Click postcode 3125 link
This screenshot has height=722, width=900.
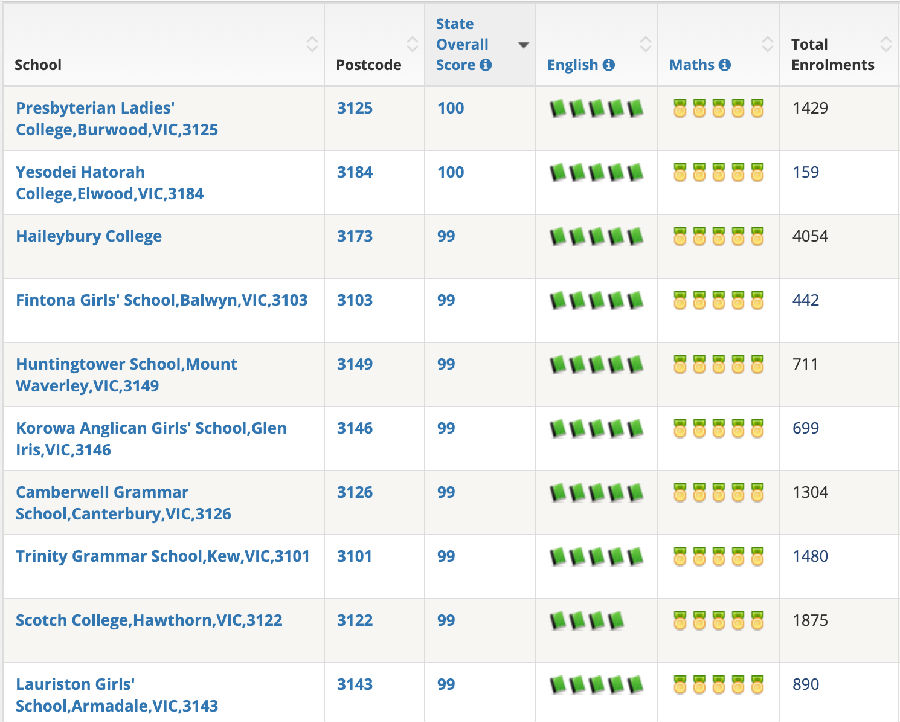[x=355, y=108]
